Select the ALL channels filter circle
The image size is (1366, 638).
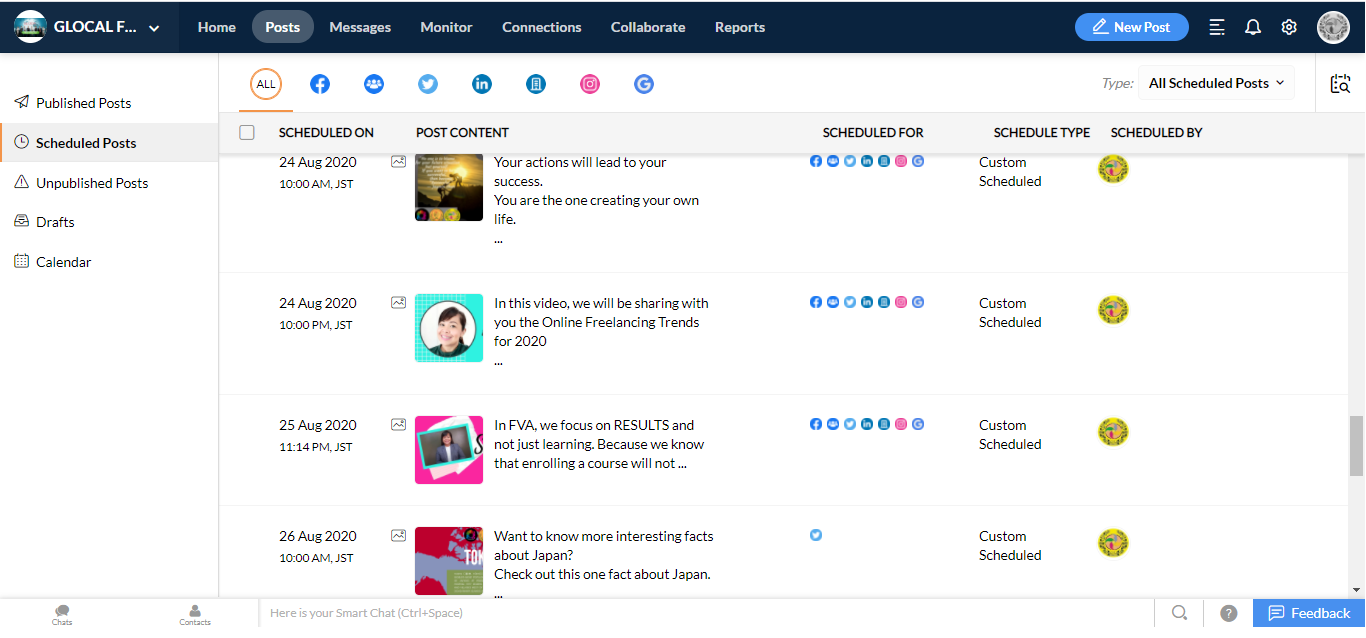click(x=266, y=84)
